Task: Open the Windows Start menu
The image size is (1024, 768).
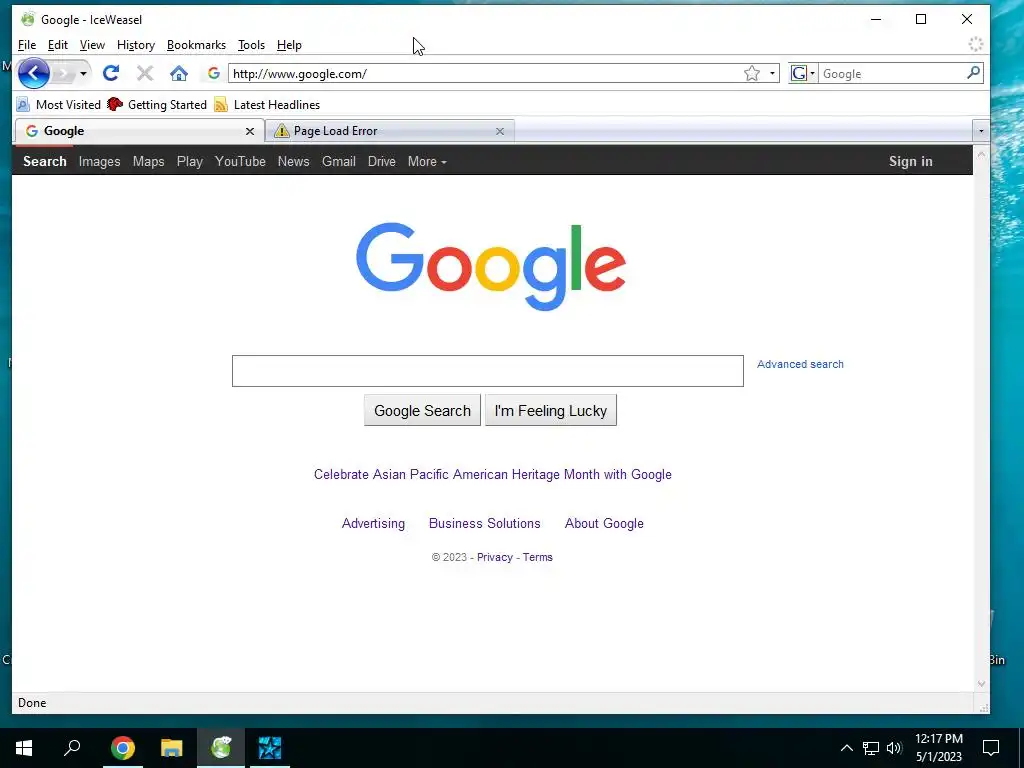Action: click(24, 748)
